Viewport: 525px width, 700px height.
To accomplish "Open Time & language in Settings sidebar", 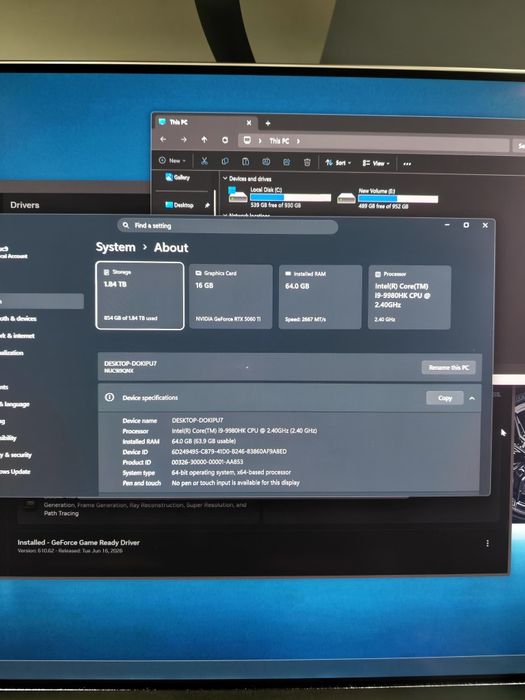I will click(x=15, y=404).
